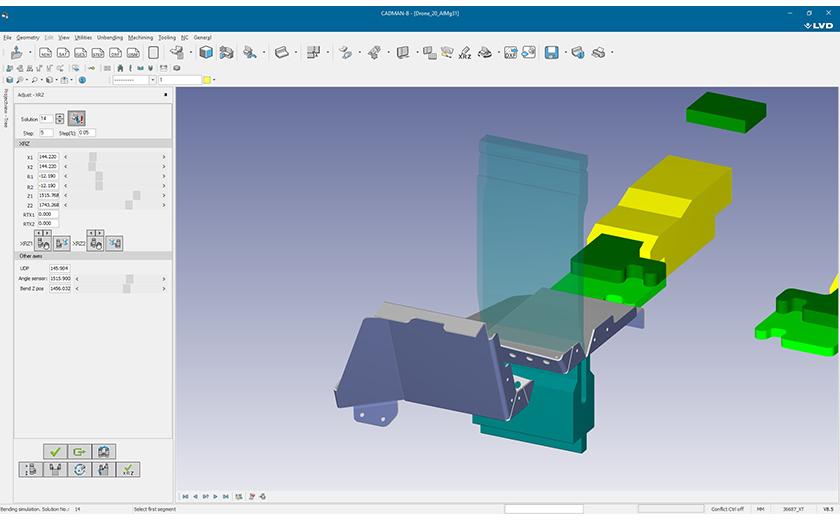Click the XRZ1 automatic finger placement icon

[x=62, y=244]
